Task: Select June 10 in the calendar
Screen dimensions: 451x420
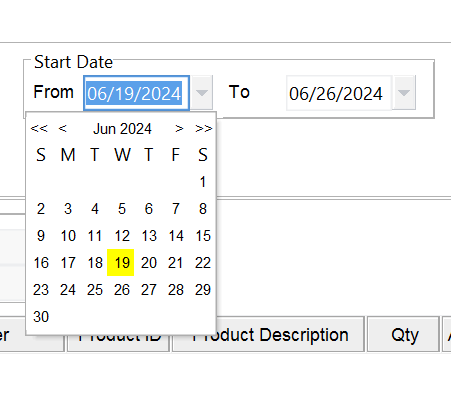Action: [68, 236]
